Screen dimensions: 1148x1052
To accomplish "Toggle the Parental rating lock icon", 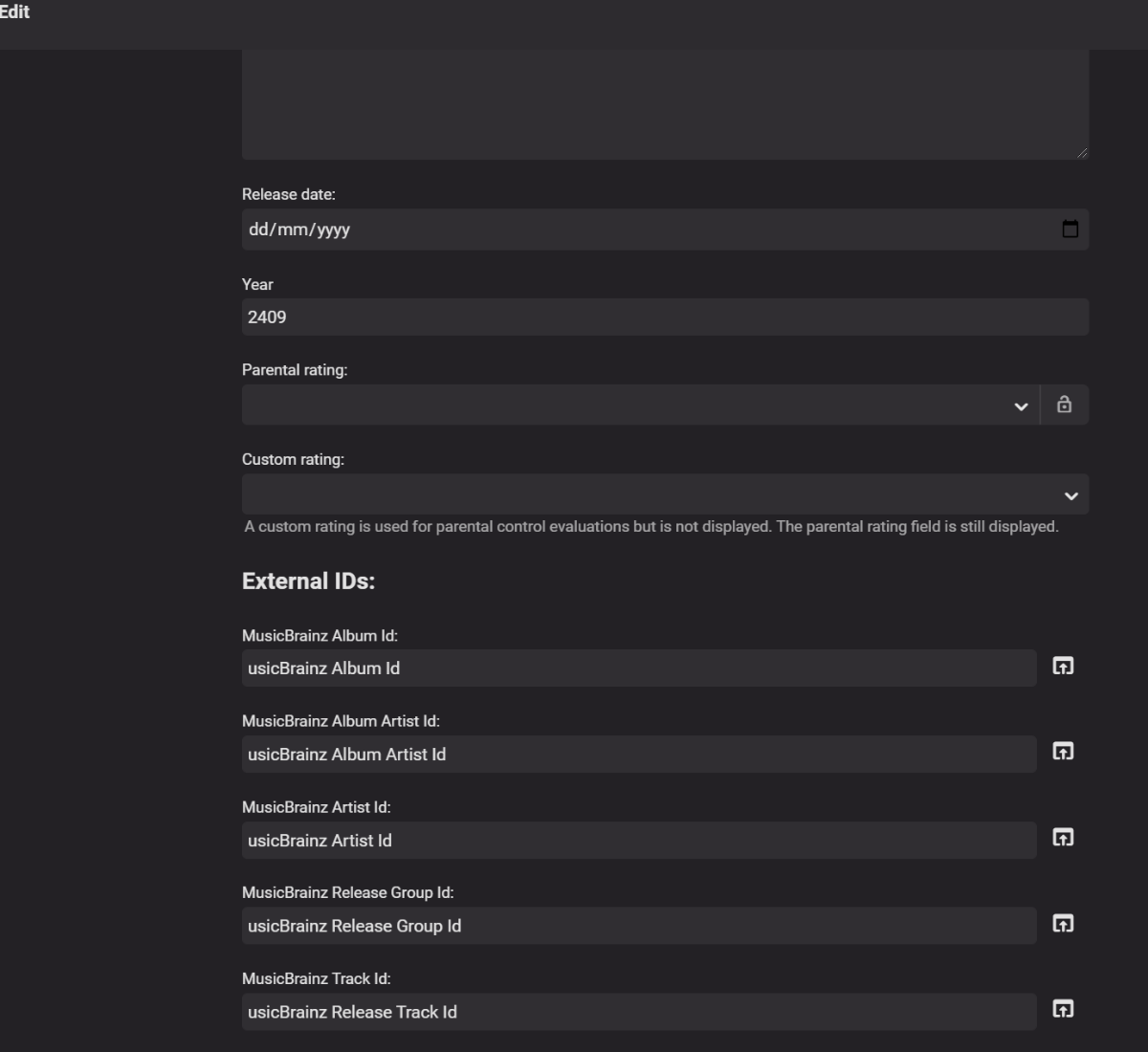I will 1064,405.
